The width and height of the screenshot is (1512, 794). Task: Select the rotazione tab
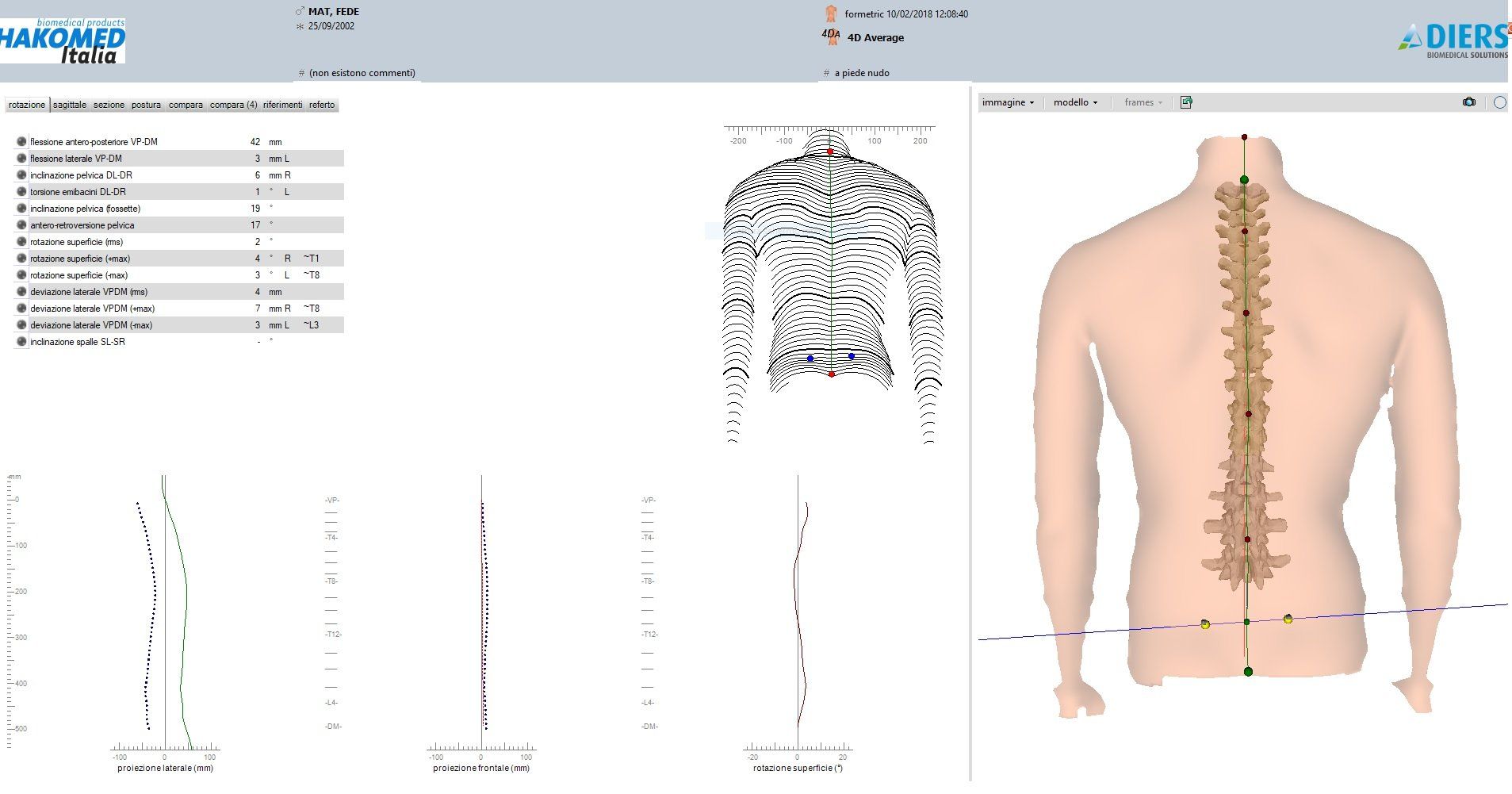[x=27, y=105]
